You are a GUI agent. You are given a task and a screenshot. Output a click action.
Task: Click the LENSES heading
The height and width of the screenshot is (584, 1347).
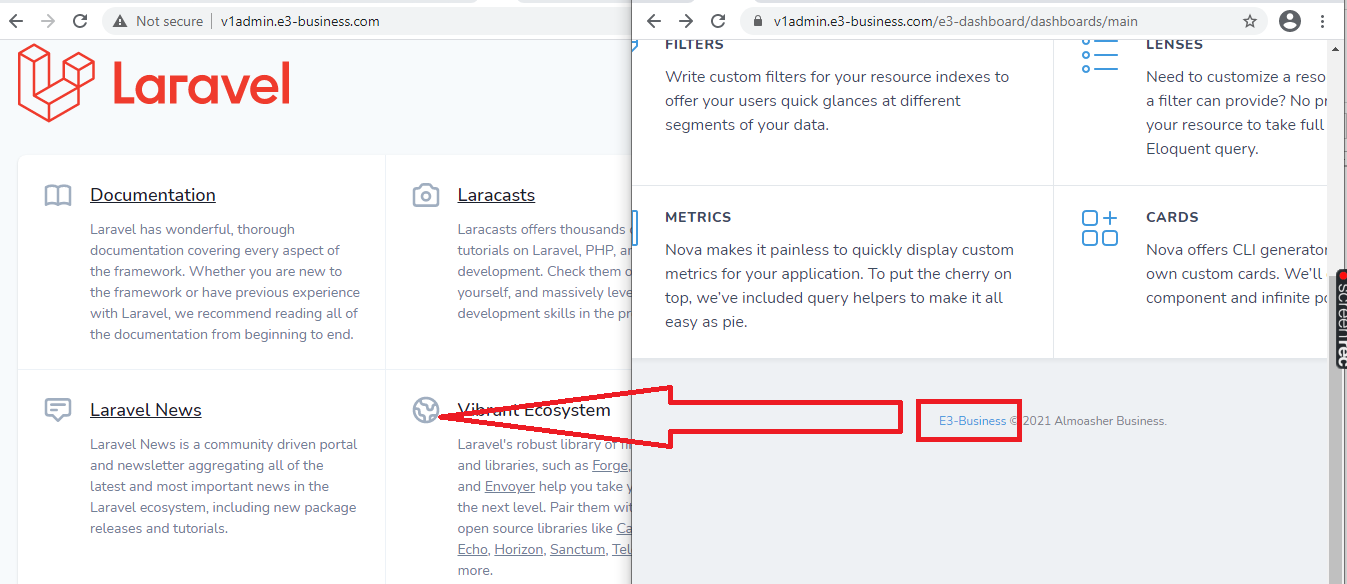[x=1175, y=44]
